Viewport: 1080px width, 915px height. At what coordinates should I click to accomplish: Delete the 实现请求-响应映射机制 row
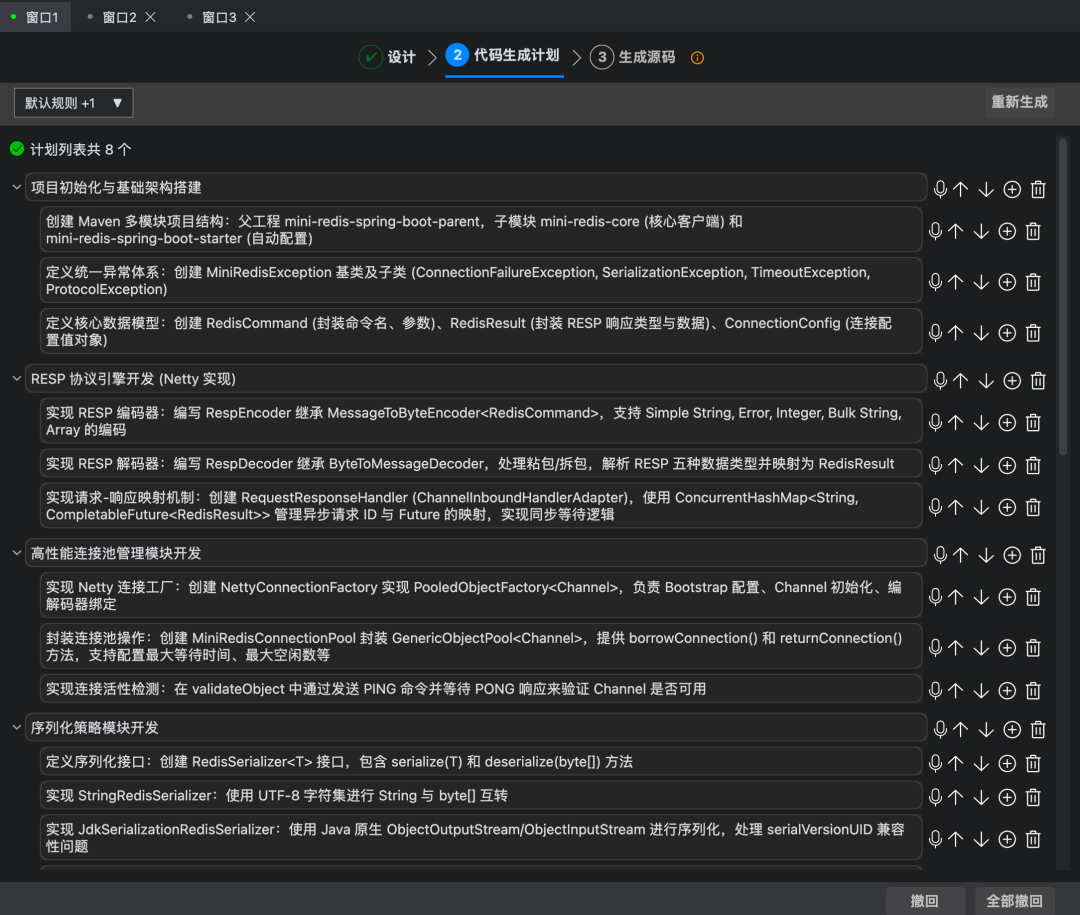coord(1033,507)
